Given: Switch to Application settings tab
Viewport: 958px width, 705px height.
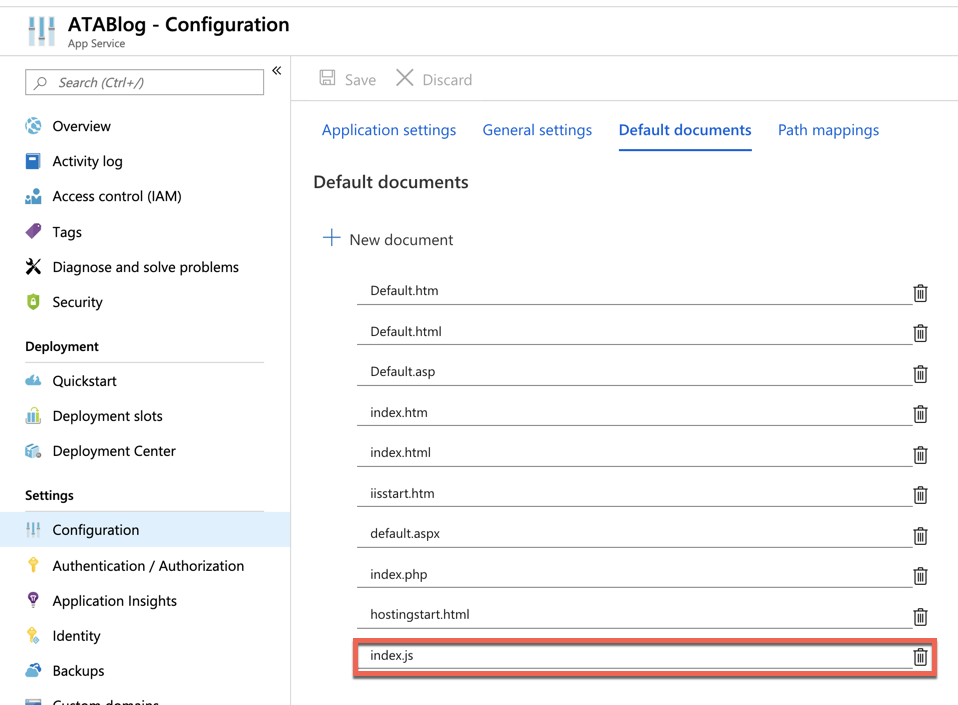Looking at the screenshot, I should point(389,130).
